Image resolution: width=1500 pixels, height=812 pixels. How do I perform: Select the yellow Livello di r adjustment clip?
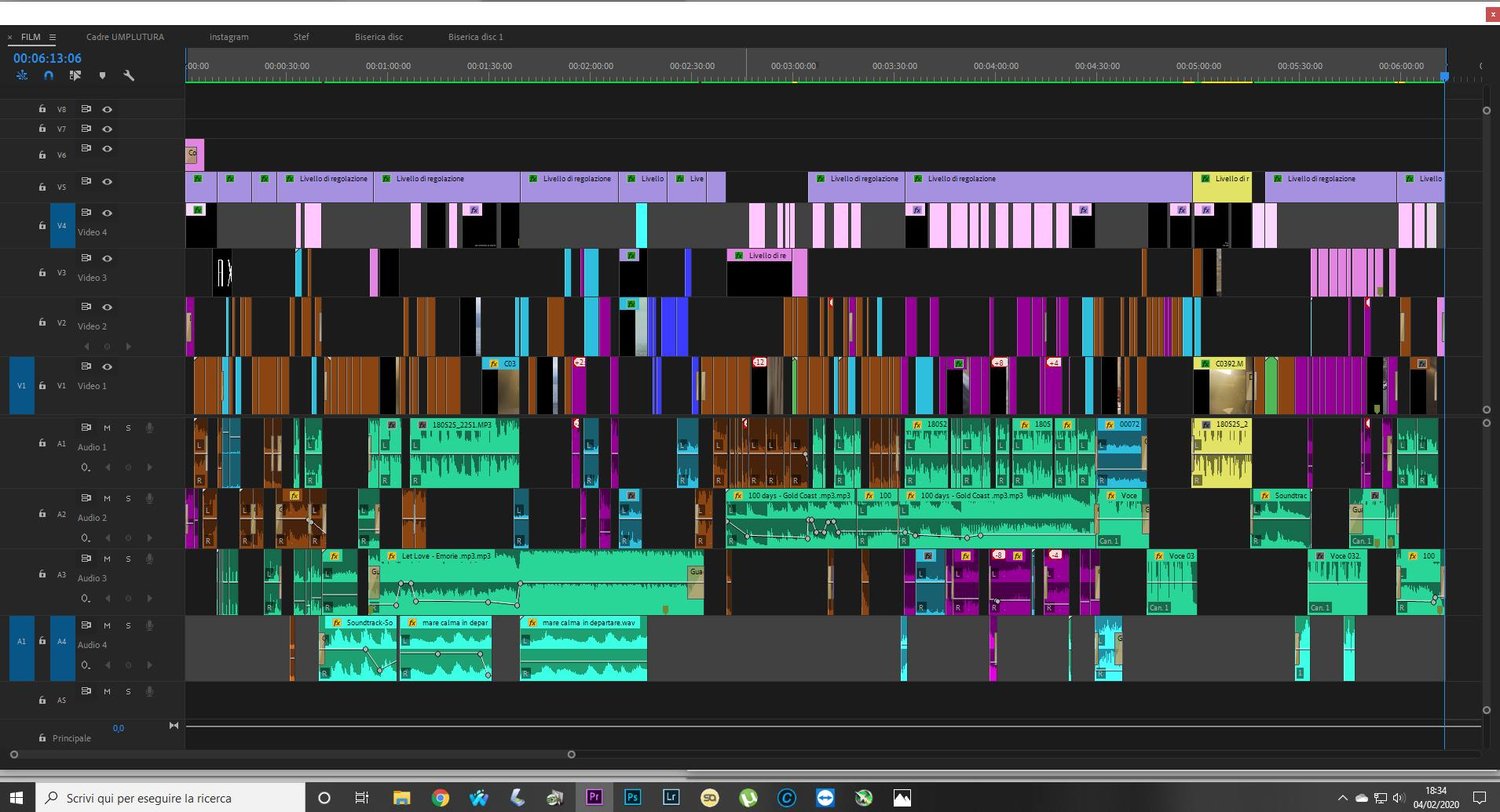coord(1222,187)
